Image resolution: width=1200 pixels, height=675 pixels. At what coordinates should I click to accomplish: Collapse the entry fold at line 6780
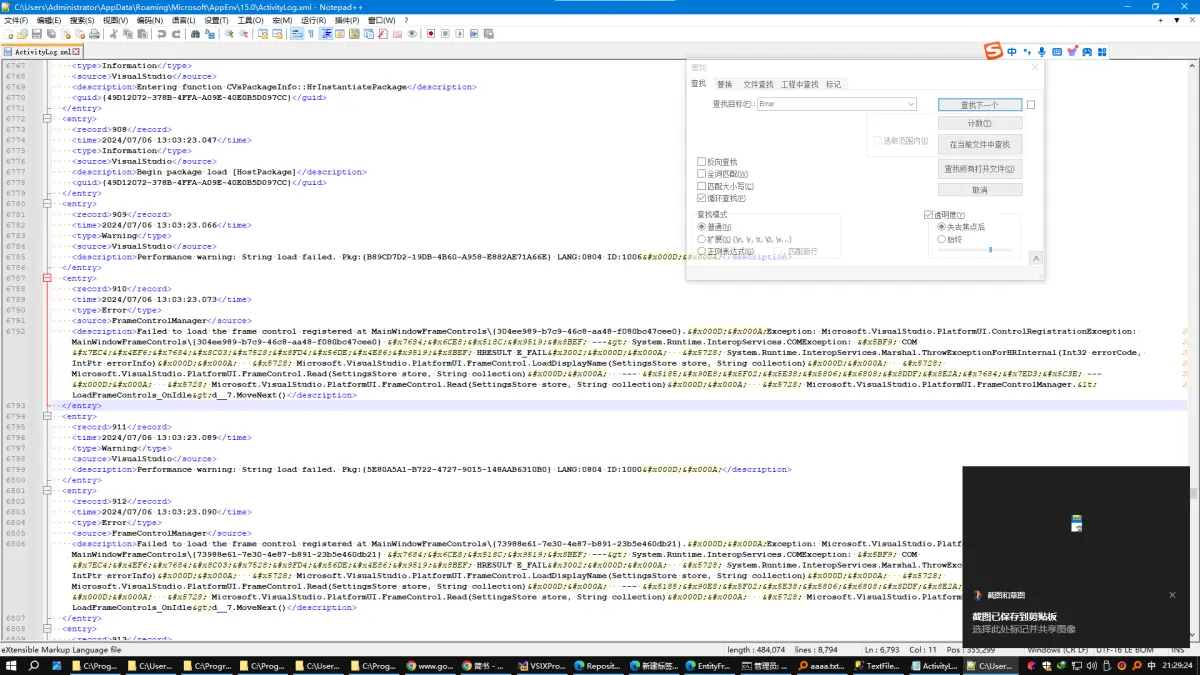point(46,204)
